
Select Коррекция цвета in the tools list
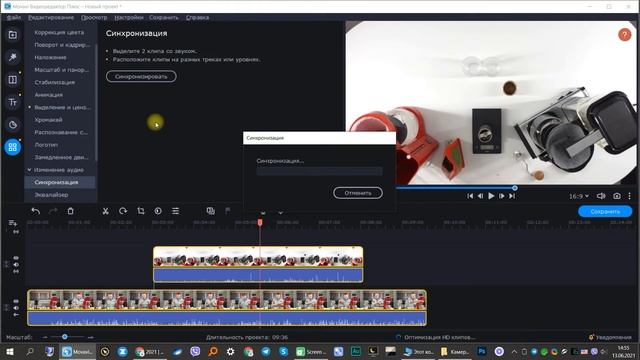[59, 32]
